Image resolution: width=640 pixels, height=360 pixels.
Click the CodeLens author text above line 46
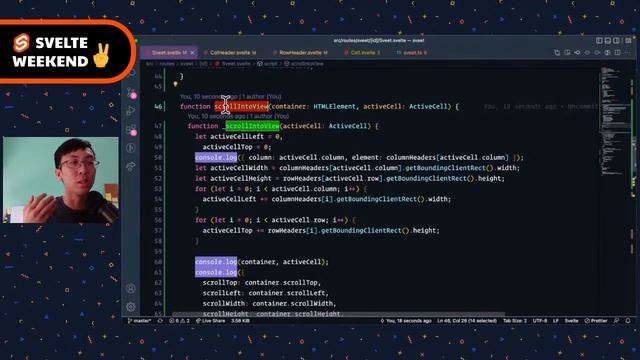[x=231, y=97]
